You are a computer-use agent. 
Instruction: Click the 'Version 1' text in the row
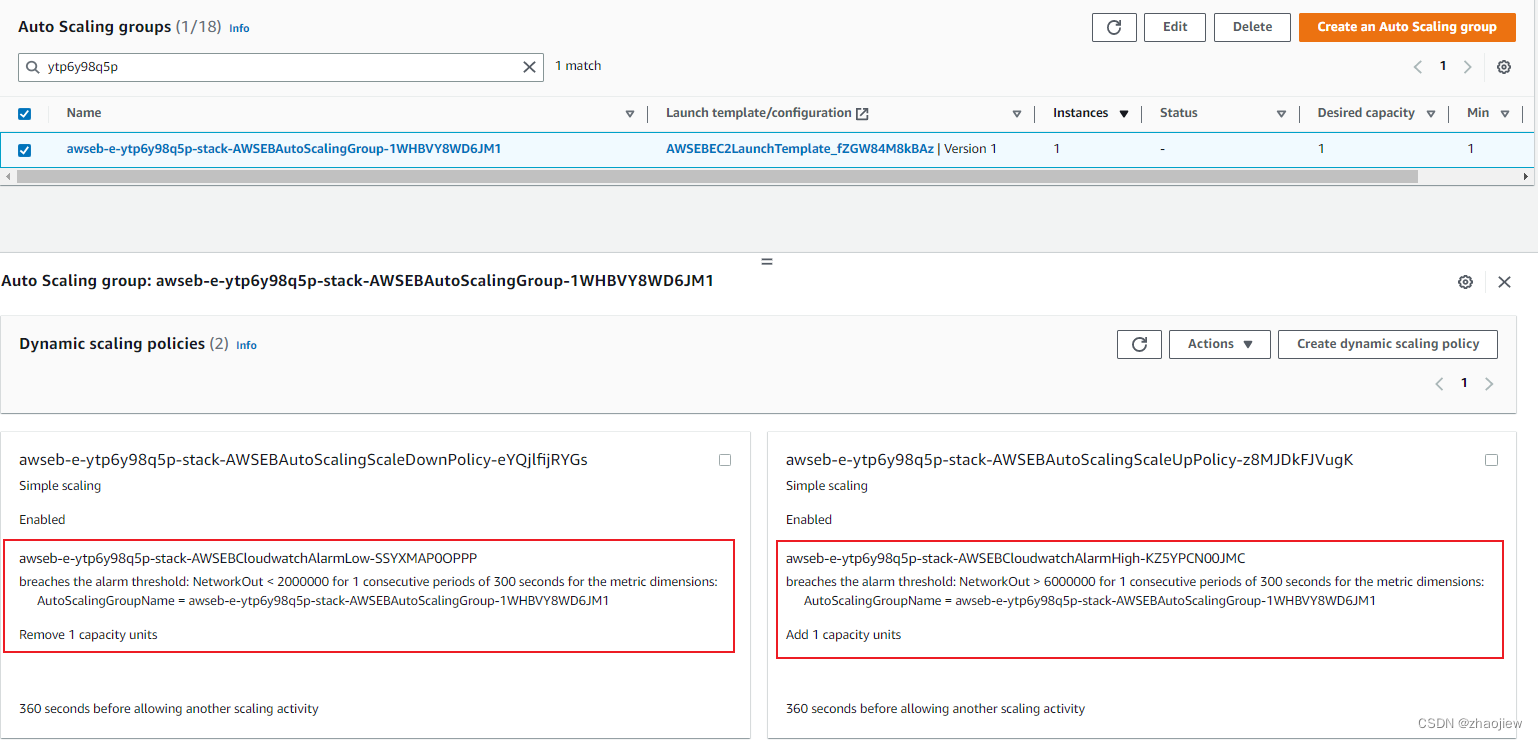pos(971,149)
